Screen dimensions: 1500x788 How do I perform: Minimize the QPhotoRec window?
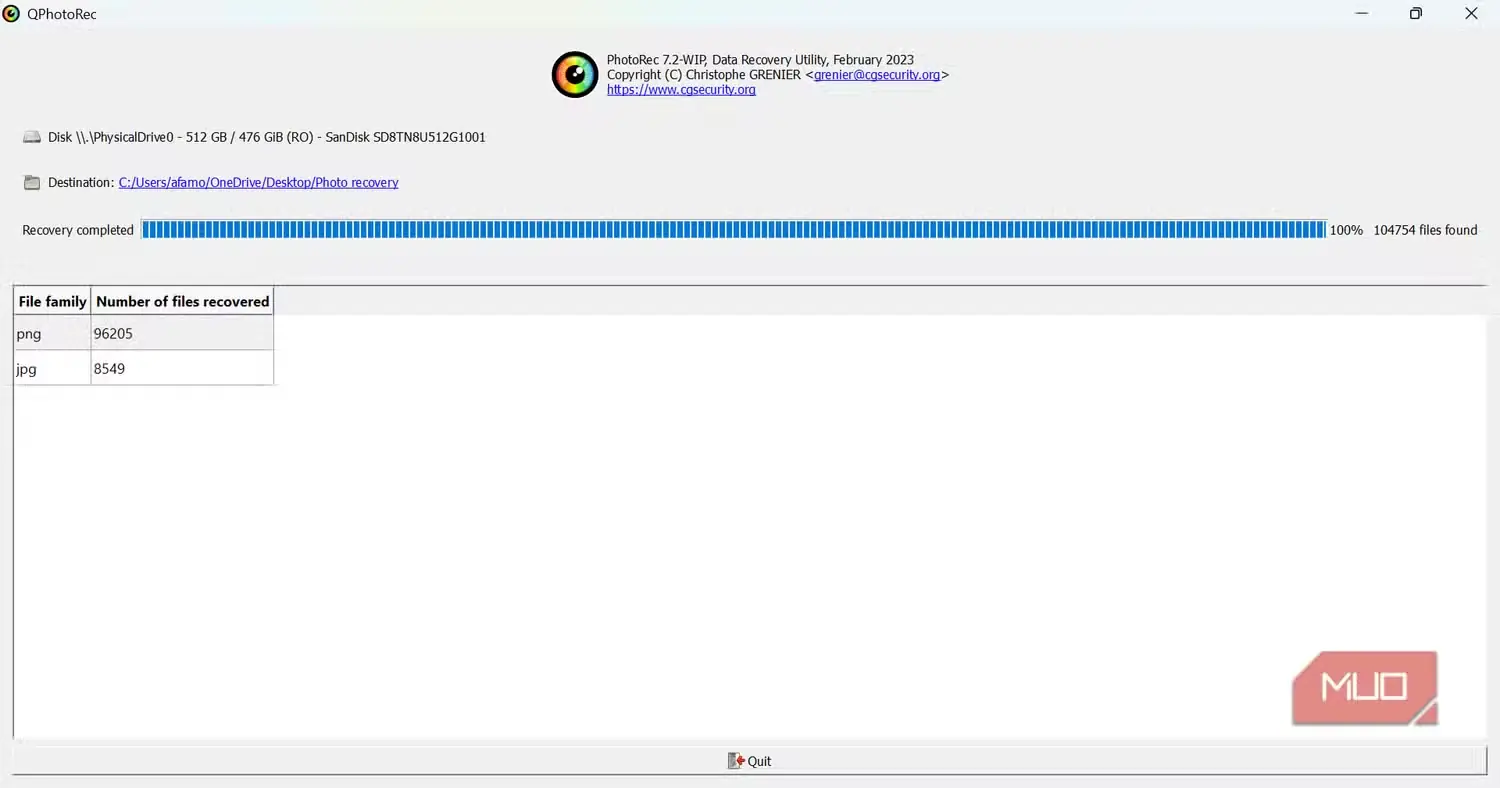[1362, 14]
